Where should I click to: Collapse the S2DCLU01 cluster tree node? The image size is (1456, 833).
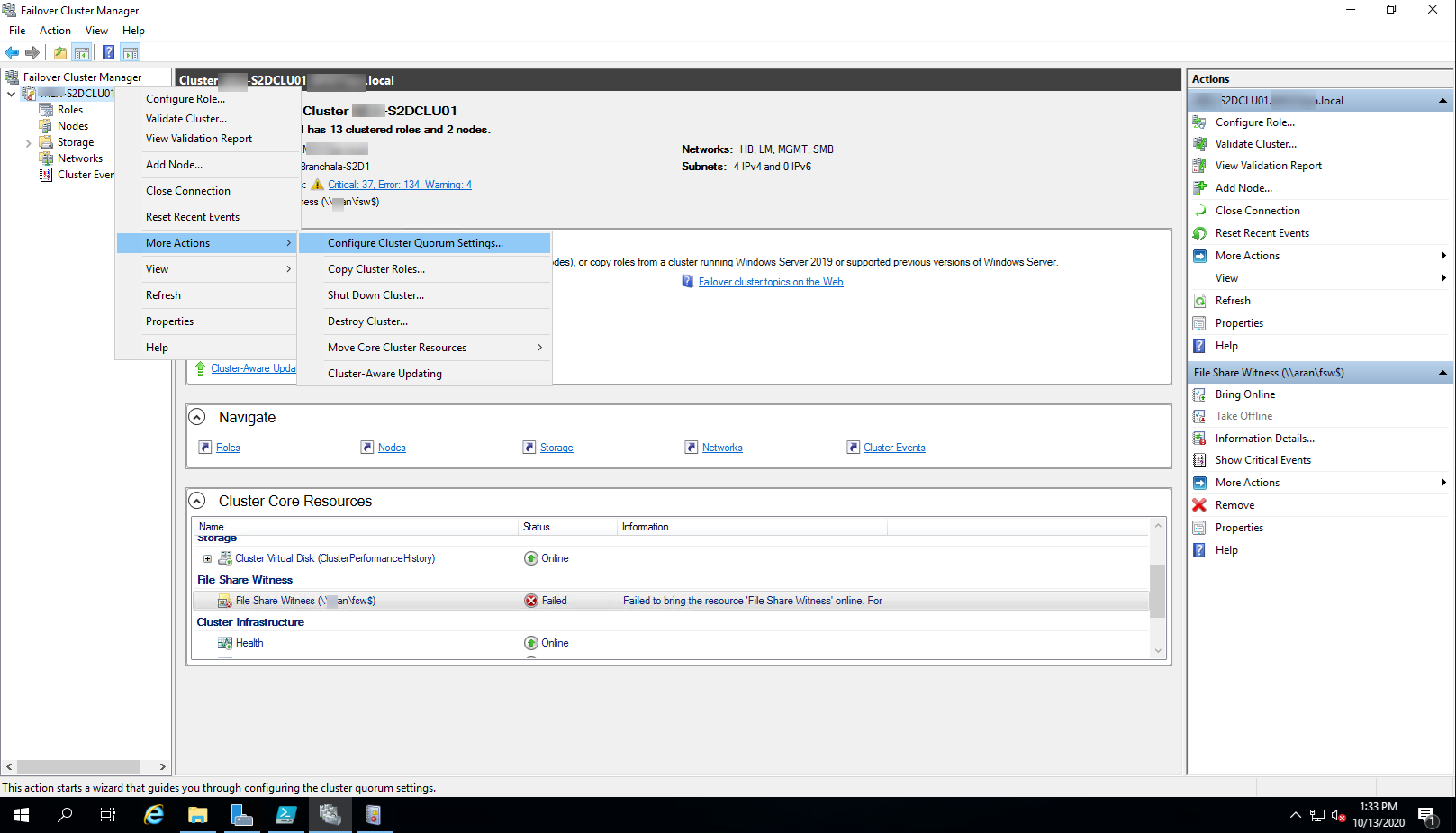[11, 94]
